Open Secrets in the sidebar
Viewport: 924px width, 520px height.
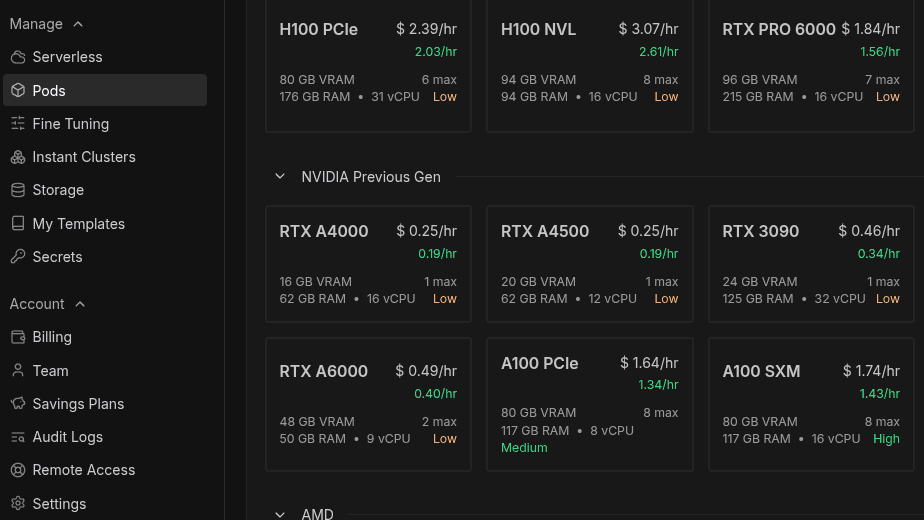pyautogui.click(x=105, y=256)
